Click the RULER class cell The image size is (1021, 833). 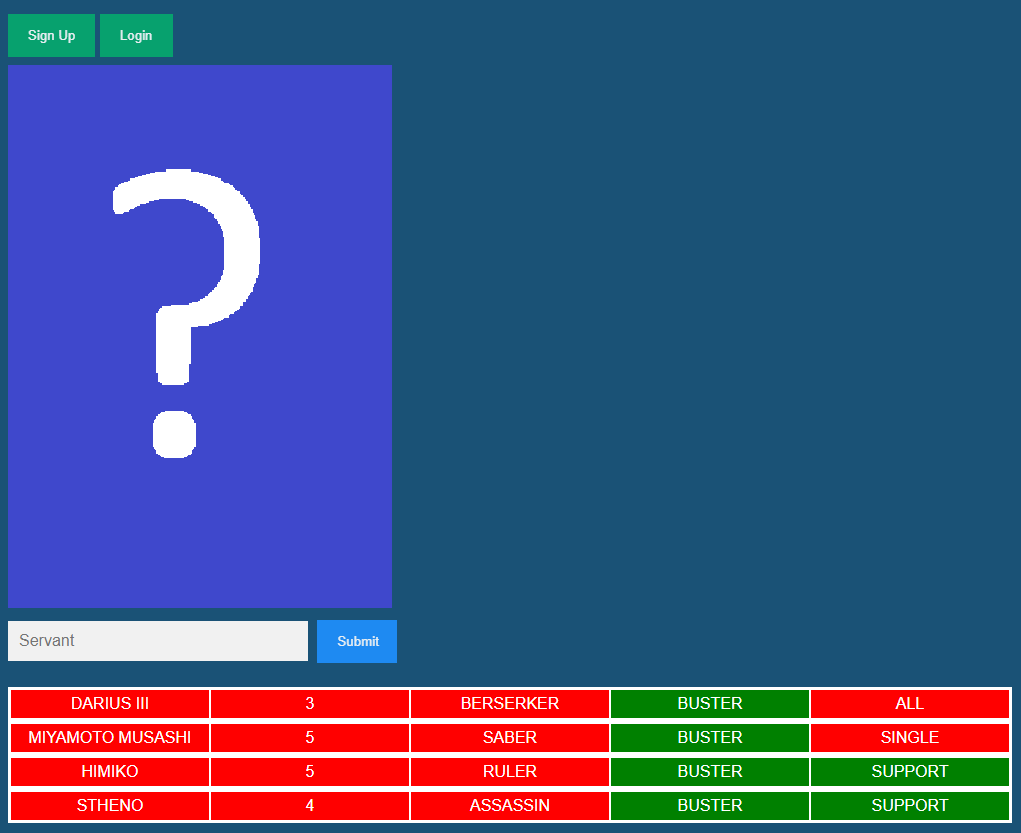coord(510,771)
